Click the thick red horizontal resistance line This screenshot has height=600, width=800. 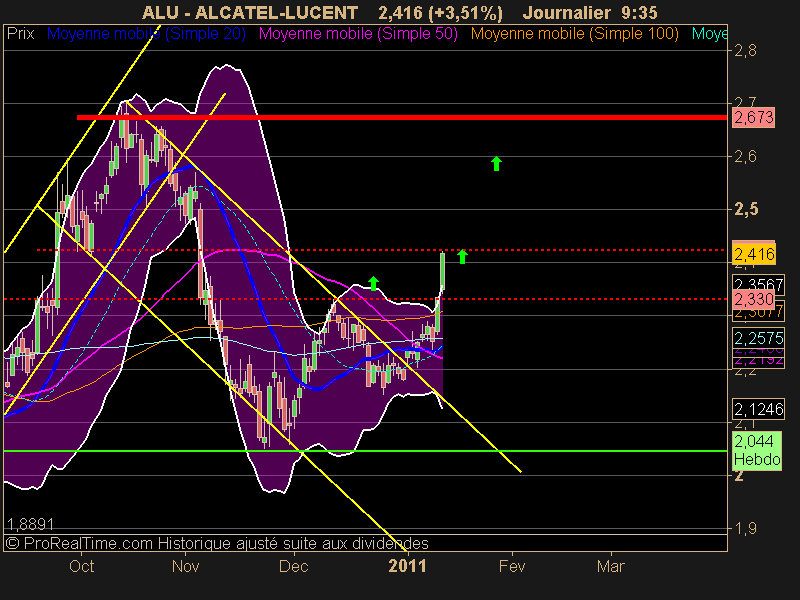click(x=402, y=117)
